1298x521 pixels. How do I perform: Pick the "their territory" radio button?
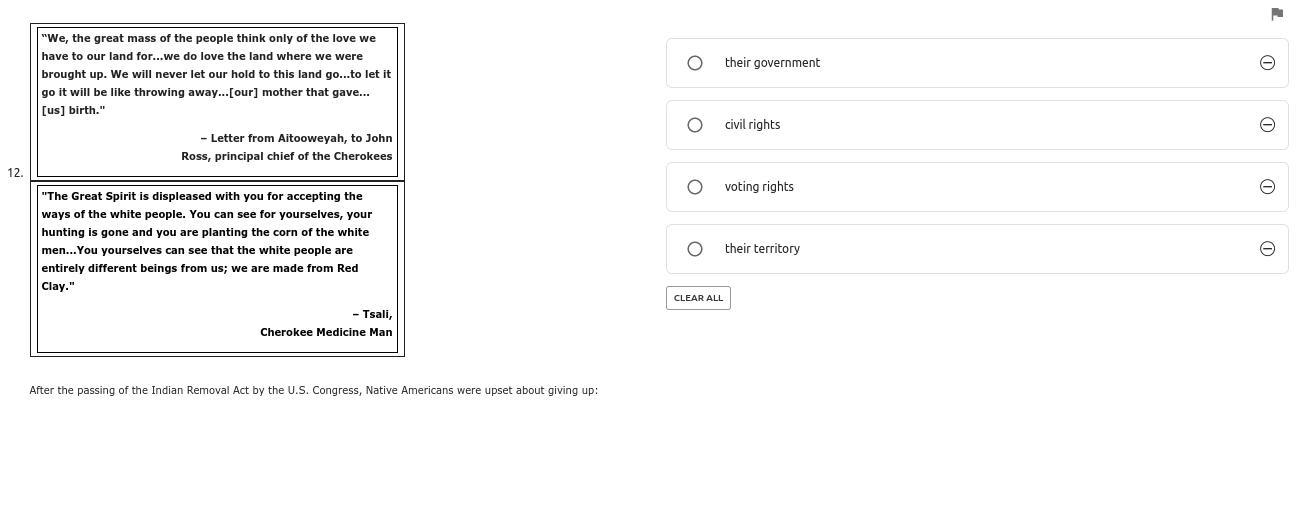coord(695,249)
